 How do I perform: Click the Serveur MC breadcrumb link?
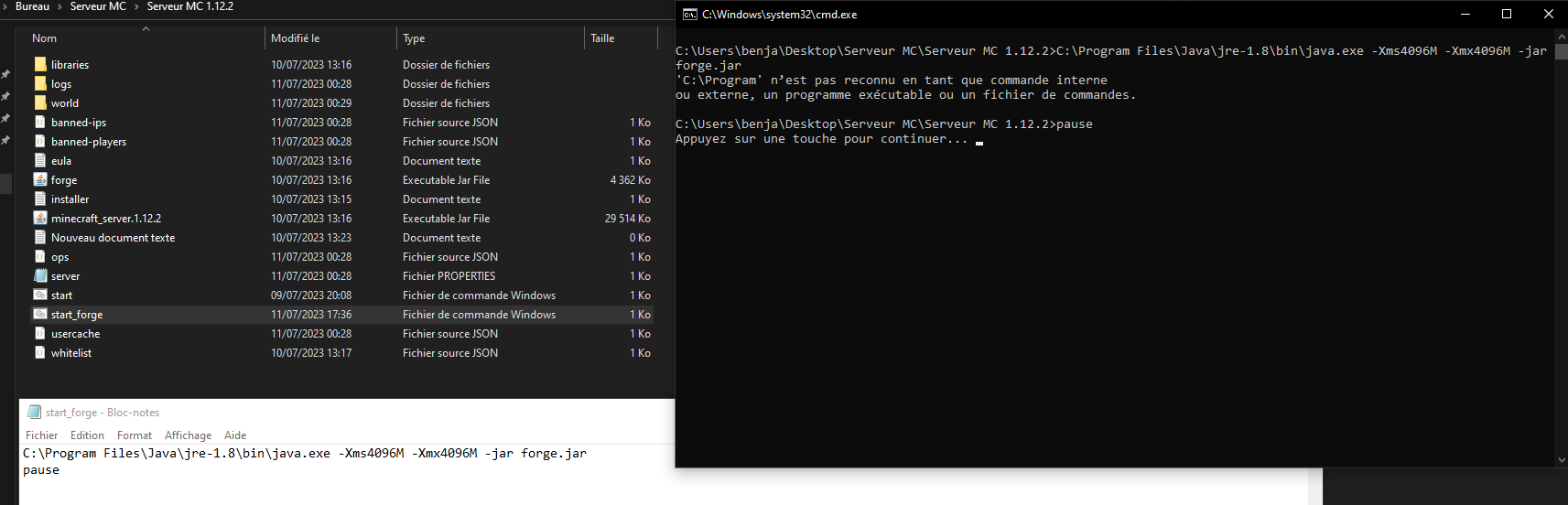point(98,6)
